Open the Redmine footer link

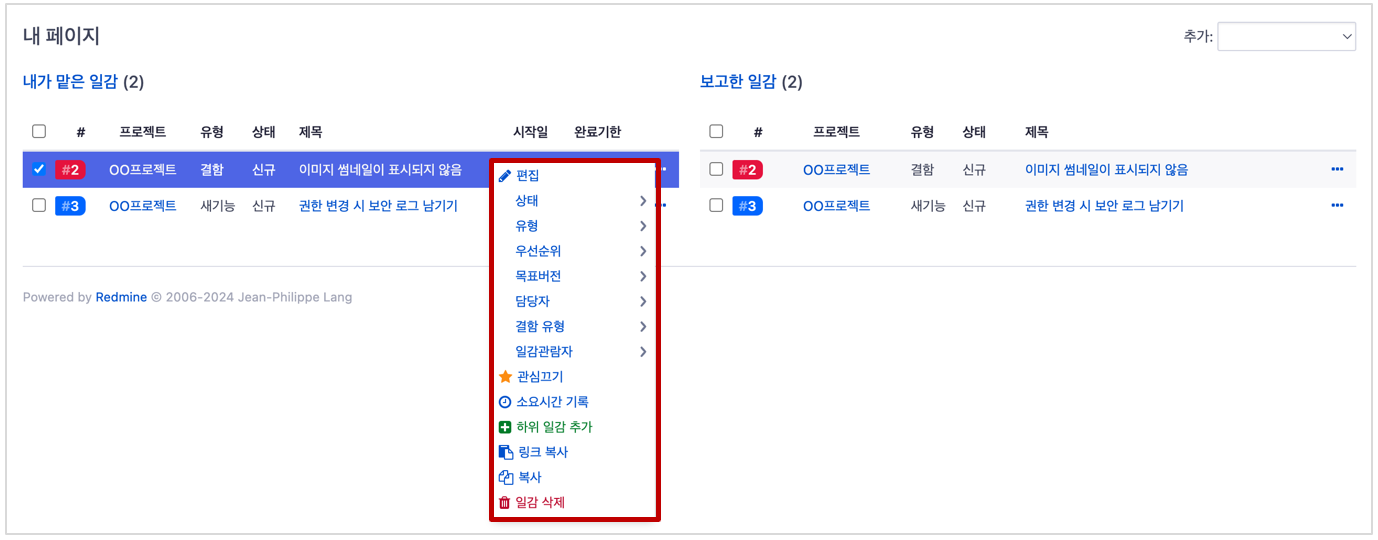121,297
